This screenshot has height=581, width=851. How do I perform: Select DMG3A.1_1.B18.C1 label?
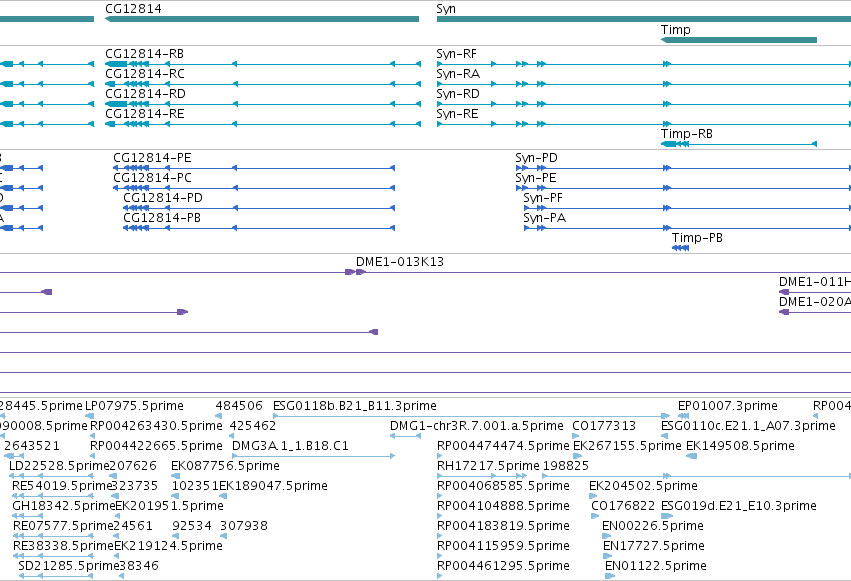[x=290, y=446]
